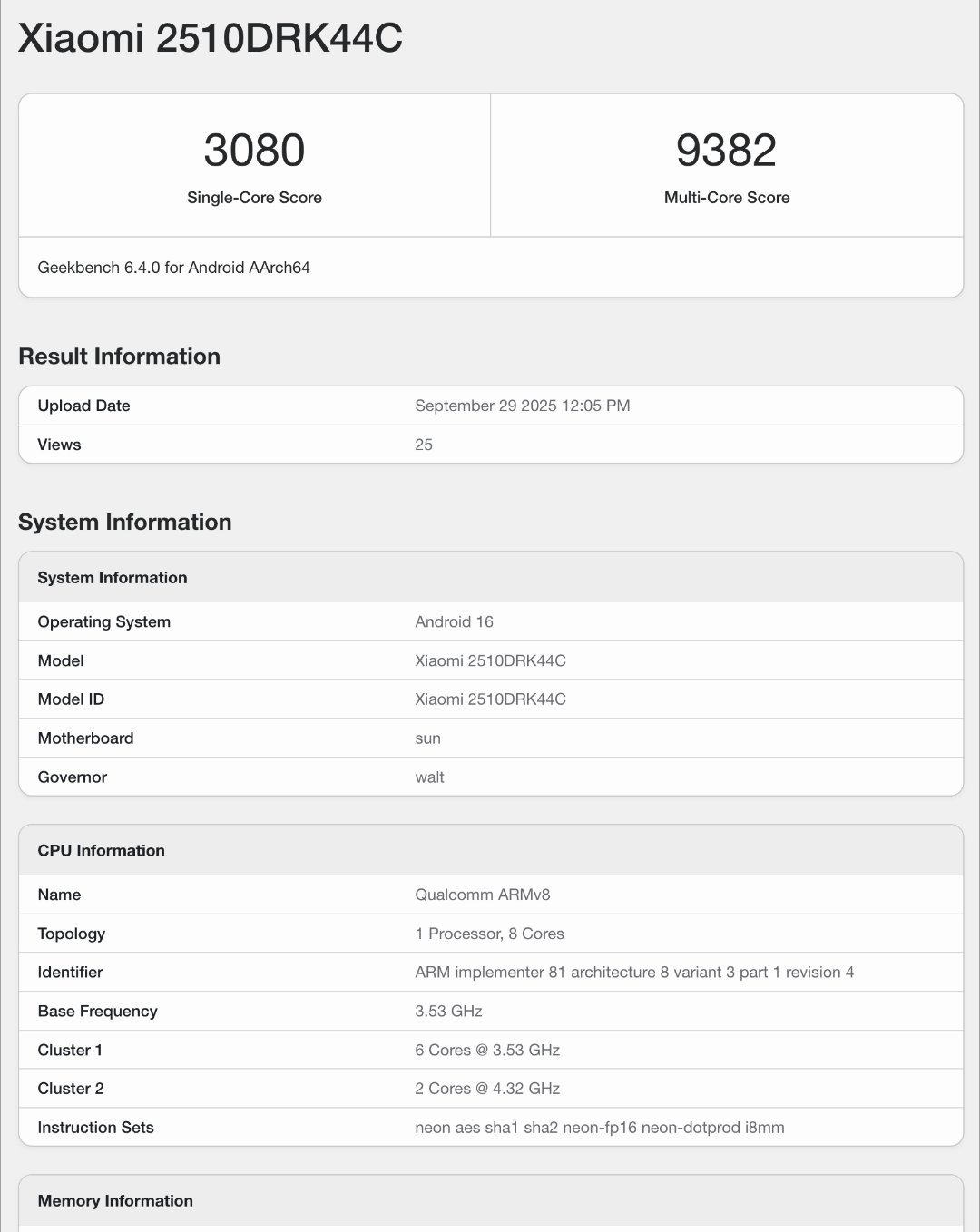Select the ARM implementer 81 identifier value
Screen dimensions: 980x1232
pos(634,973)
